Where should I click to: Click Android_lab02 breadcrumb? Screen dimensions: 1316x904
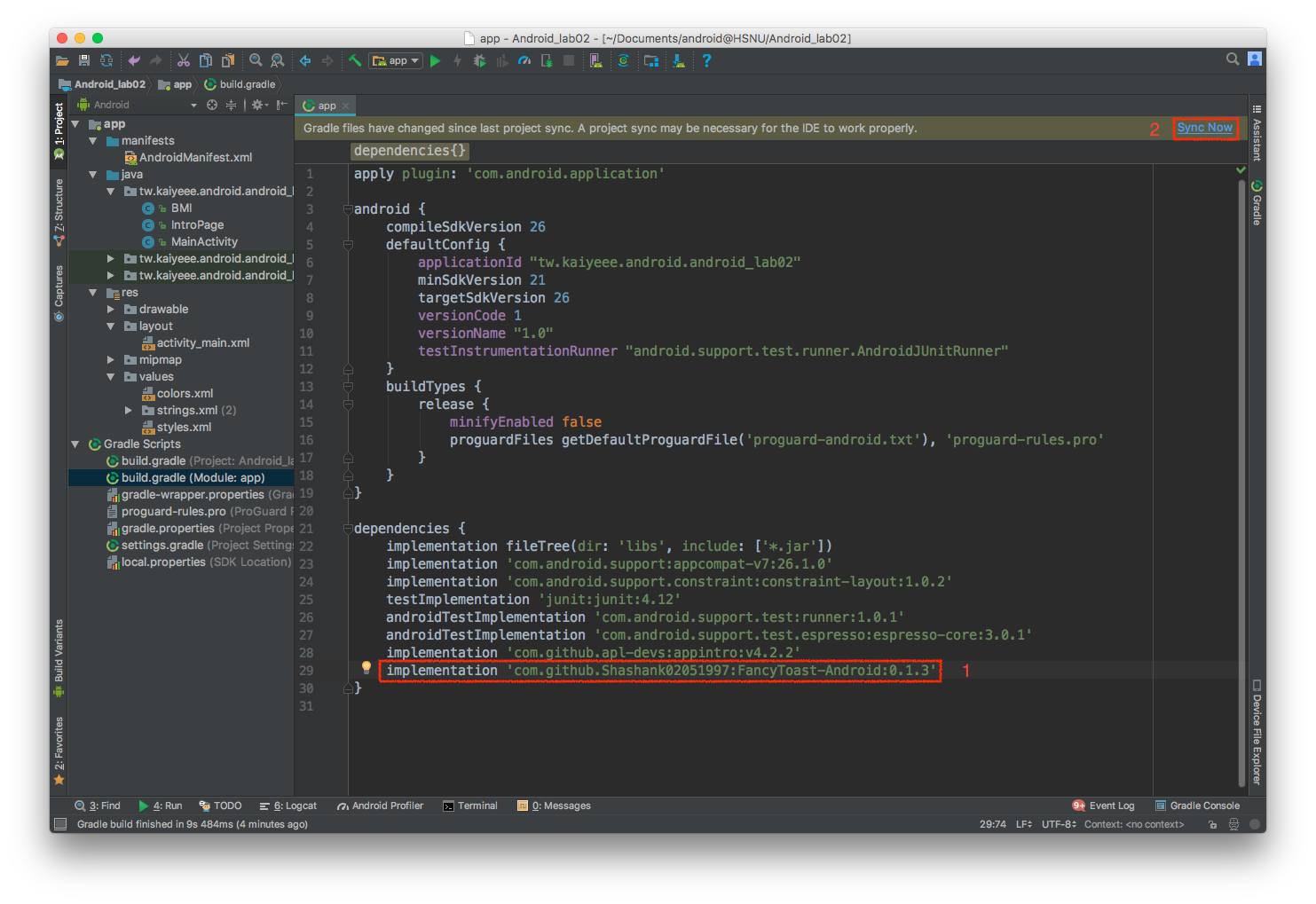(x=102, y=84)
